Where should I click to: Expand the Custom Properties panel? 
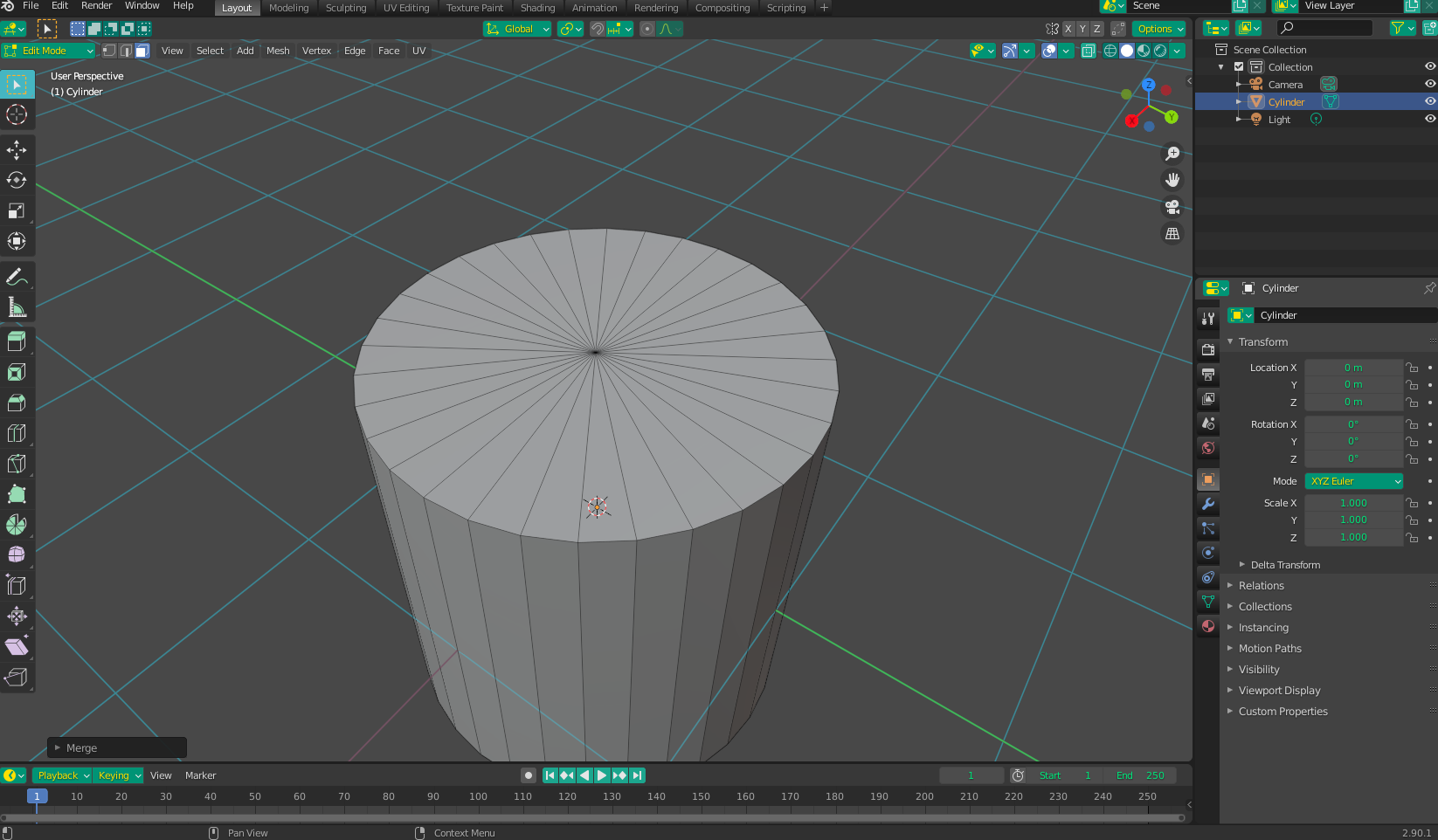point(1282,712)
